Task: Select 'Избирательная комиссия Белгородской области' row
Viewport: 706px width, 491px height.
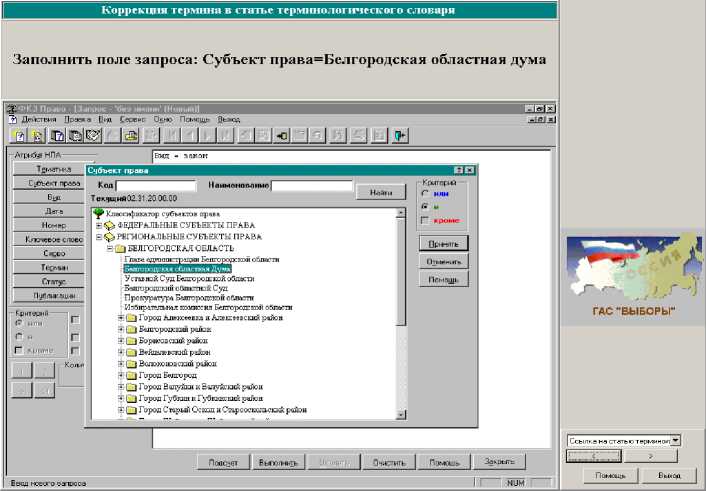Action: tap(208, 307)
